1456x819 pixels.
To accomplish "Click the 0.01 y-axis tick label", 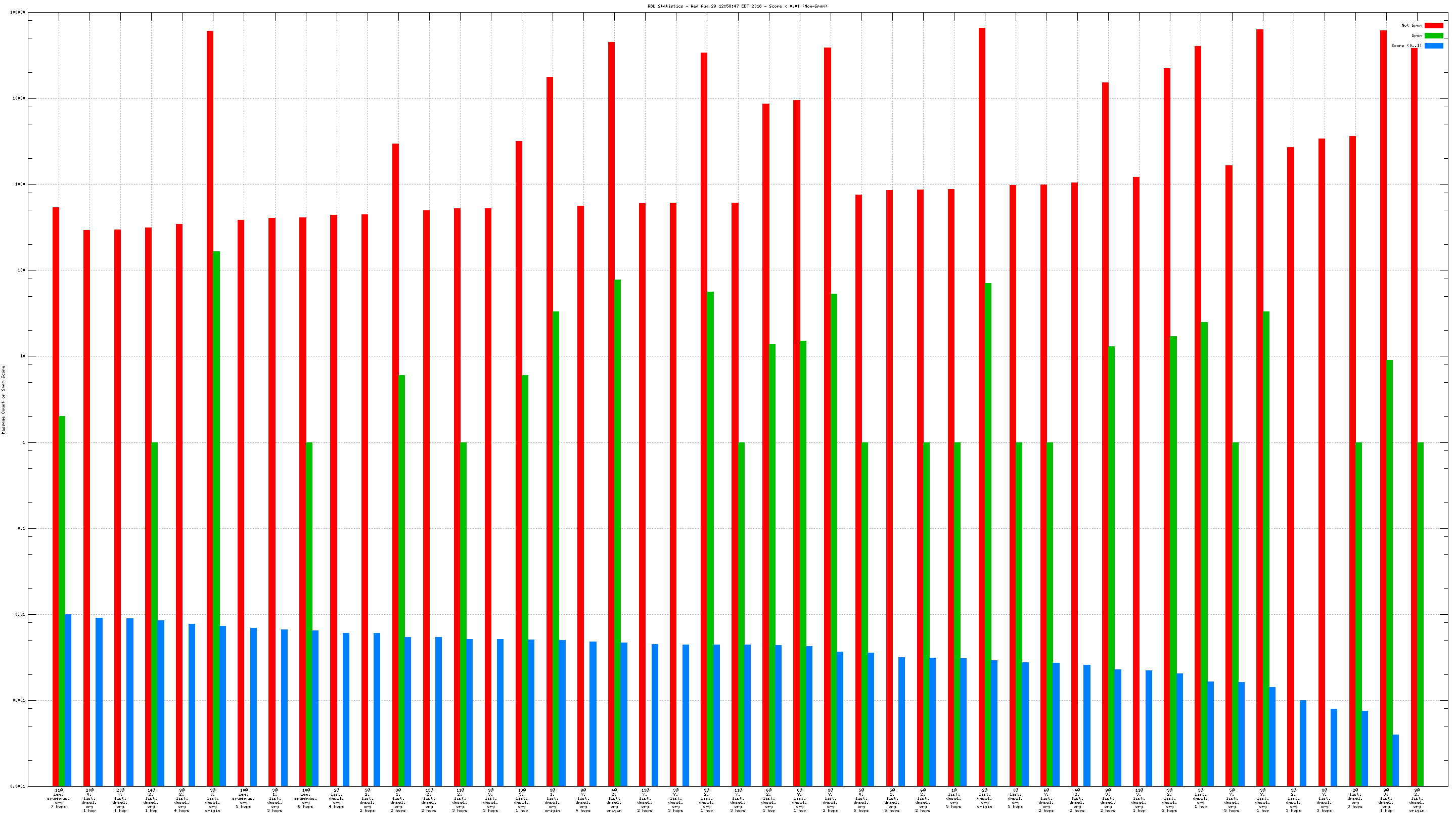I will [x=21, y=614].
